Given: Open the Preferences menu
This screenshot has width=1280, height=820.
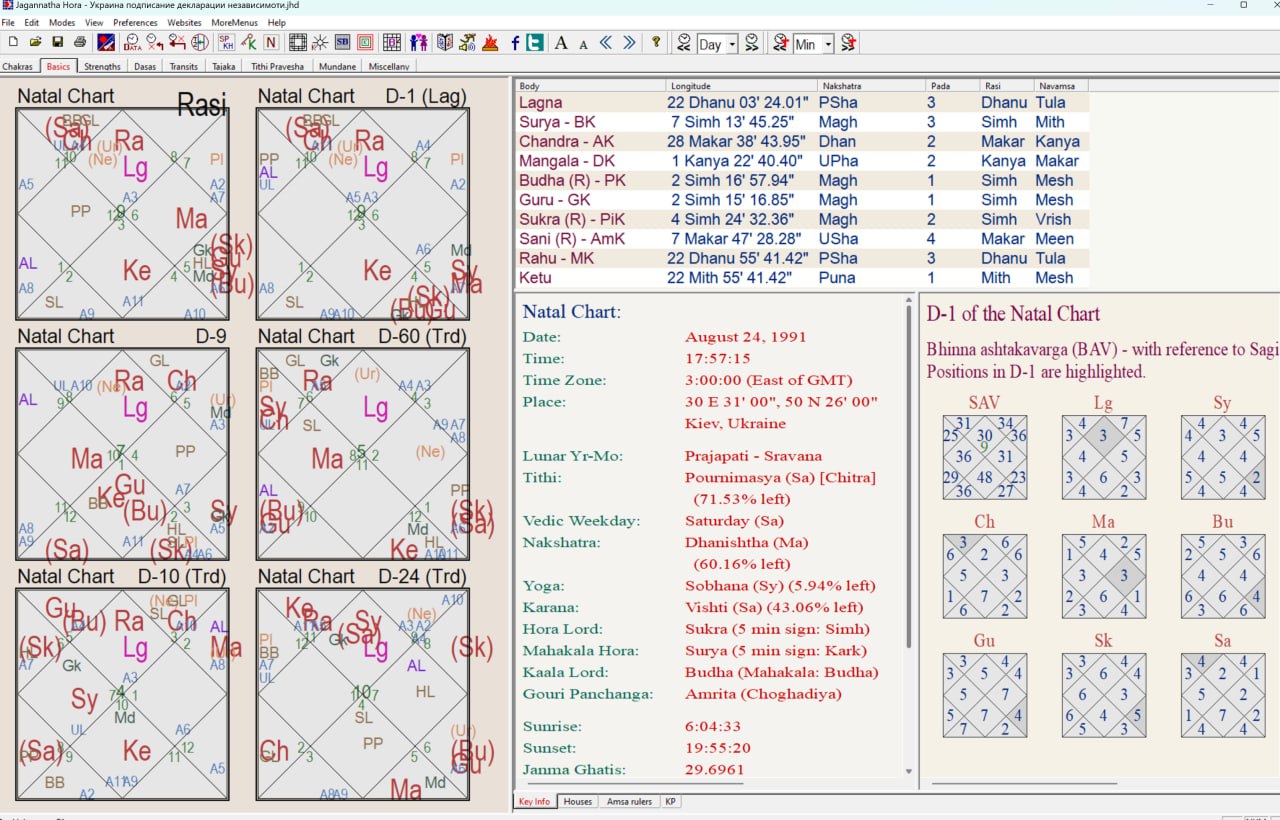Looking at the screenshot, I should tap(135, 22).
